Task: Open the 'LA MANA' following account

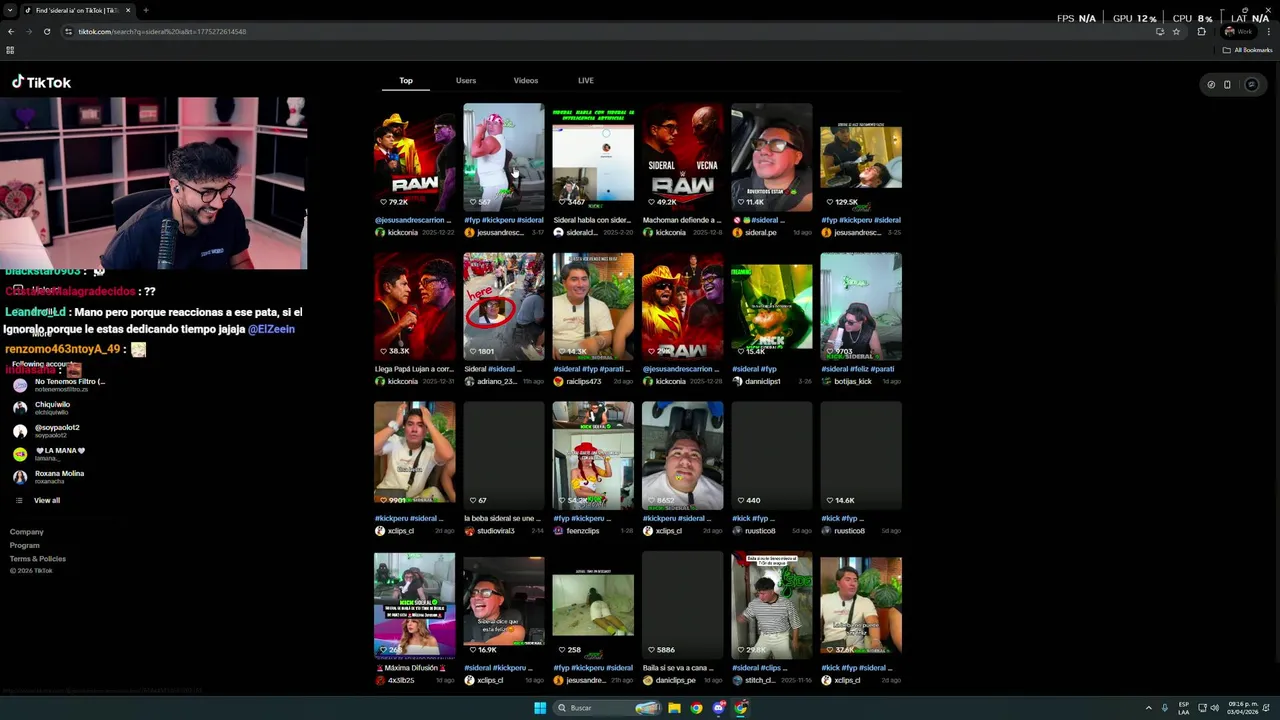Action: 50,453
